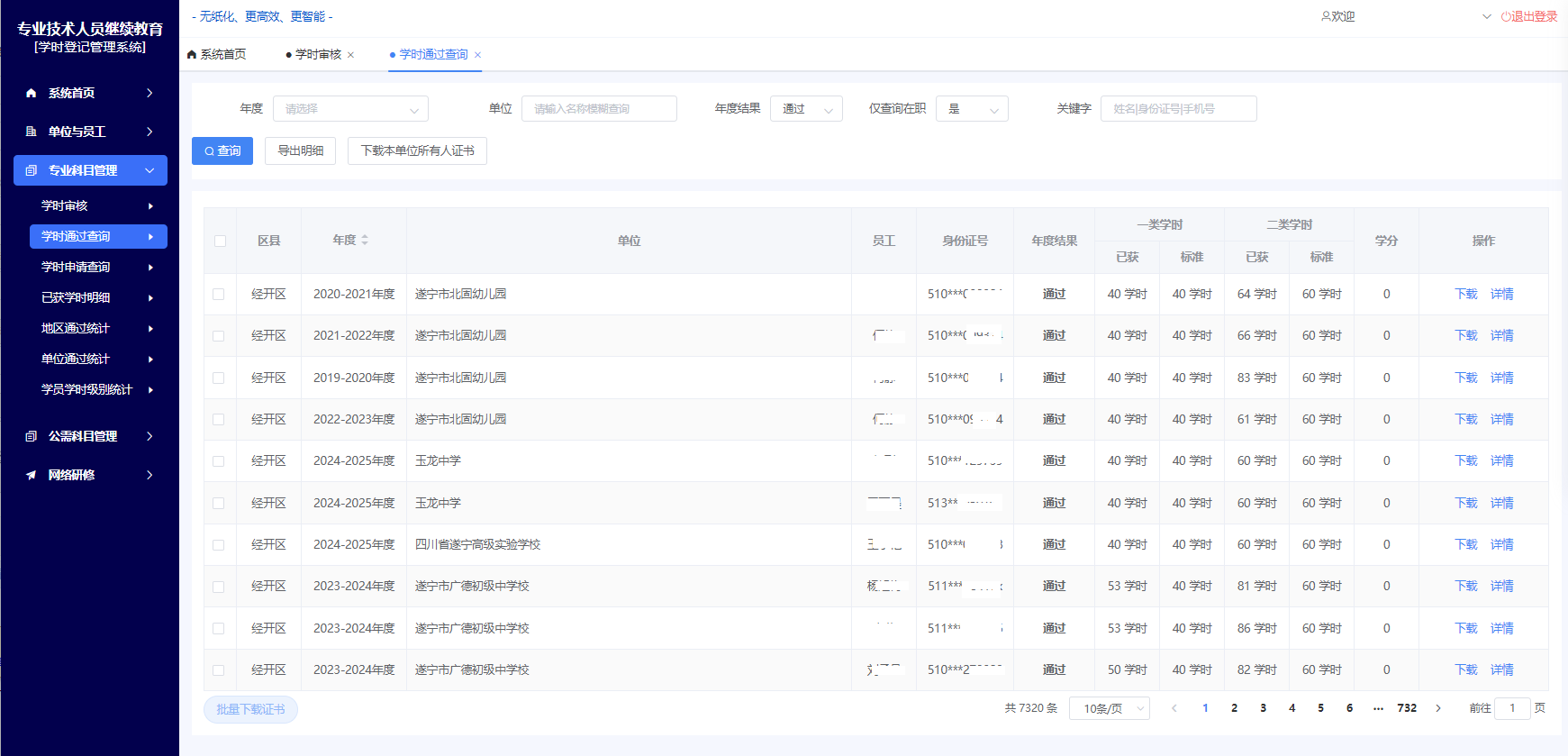The image size is (1568, 756).
Task: Click the 批量下载证书 button
Action: [x=250, y=709]
